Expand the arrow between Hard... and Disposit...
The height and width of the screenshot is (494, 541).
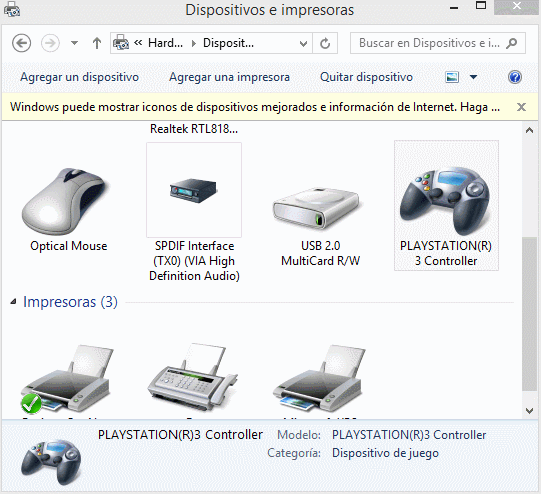[x=194, y=43]
